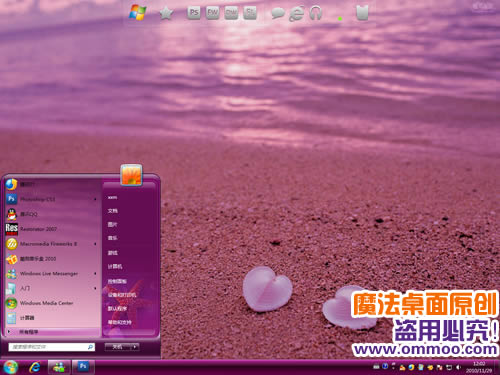Viewport: 500px width, 375px height.
Task: Click the Windows logo in top dock
Action: (138, 13)
